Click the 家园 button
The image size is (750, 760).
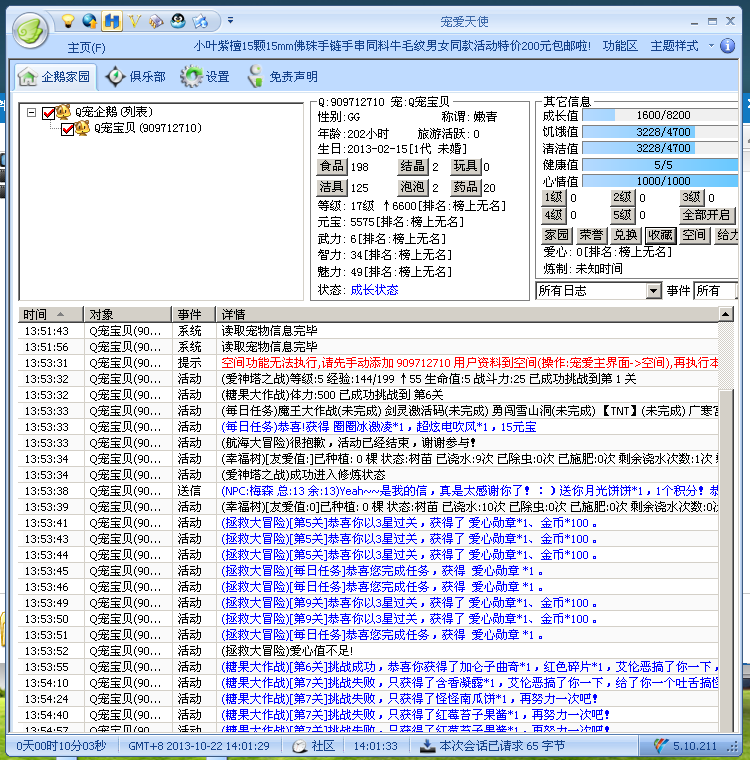[557, 235]
